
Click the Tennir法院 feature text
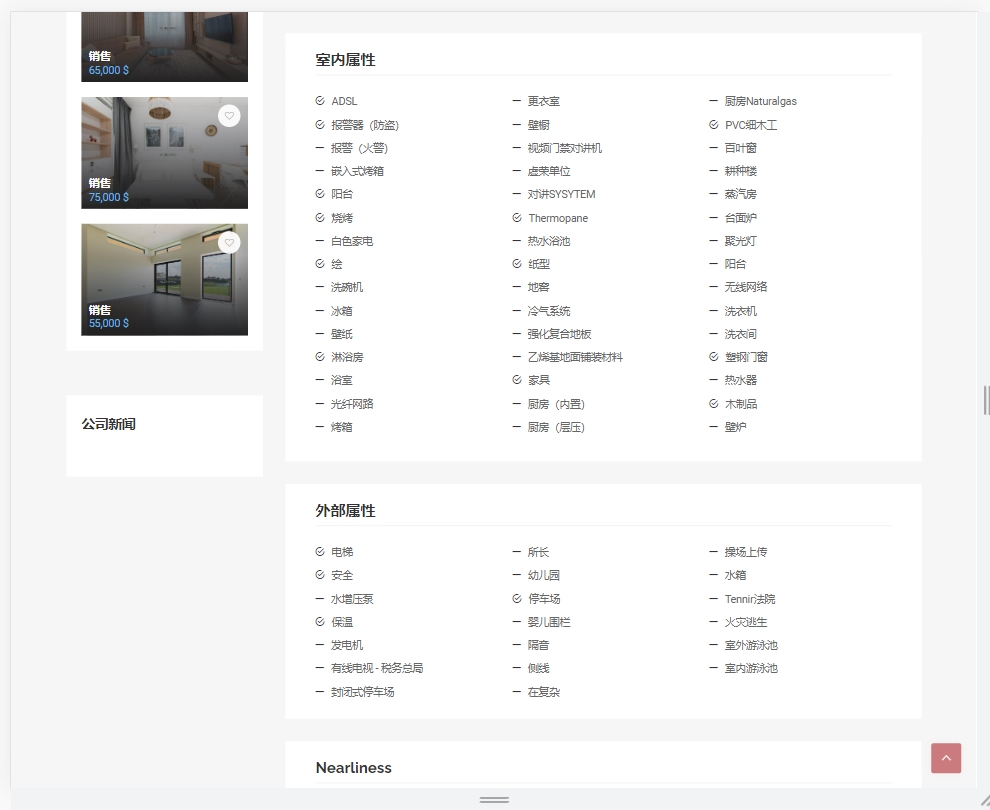click(750, 599)
